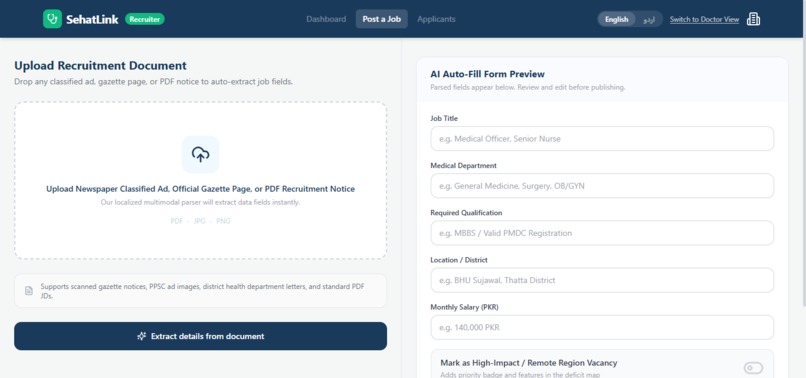Image resolution: width=806 pixels, height=378 pixels.
Task: Click the 'PNG' format label
Action: pyautogui.click(x=223, y=221)
